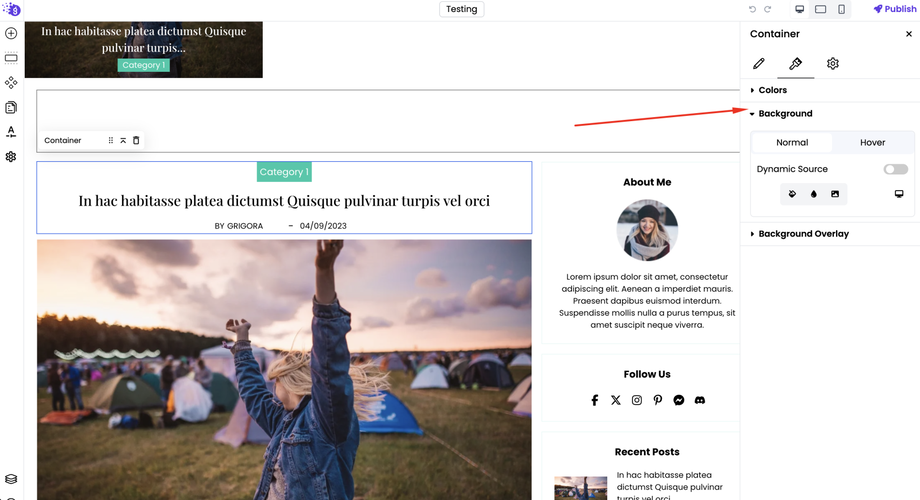
Task: Open the Content pencil tab
Action: click(759, 63)
